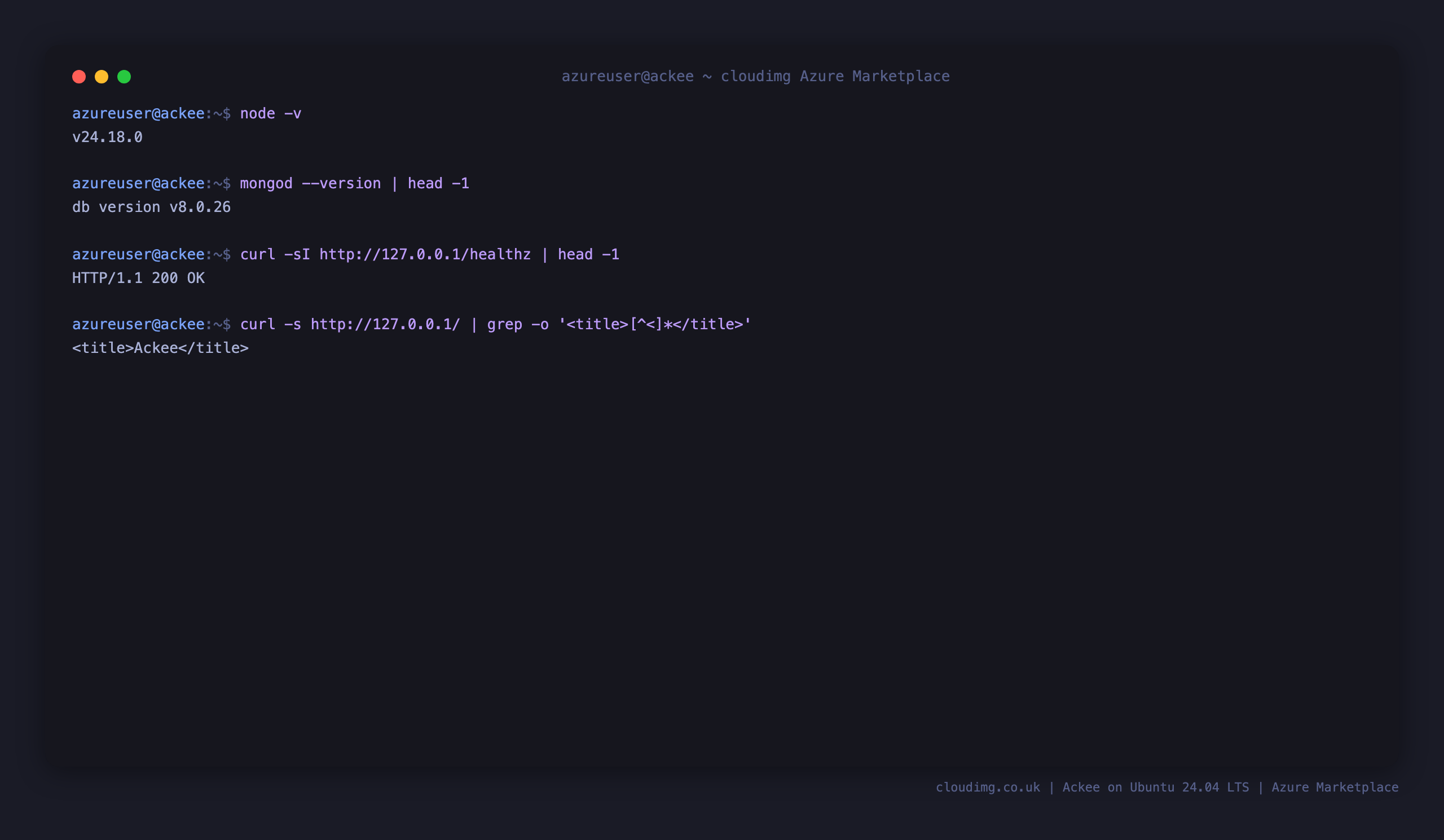1444x840 pixels.
Task: Click the prompt before 'mongod --version'
Action: coord(151,183)
